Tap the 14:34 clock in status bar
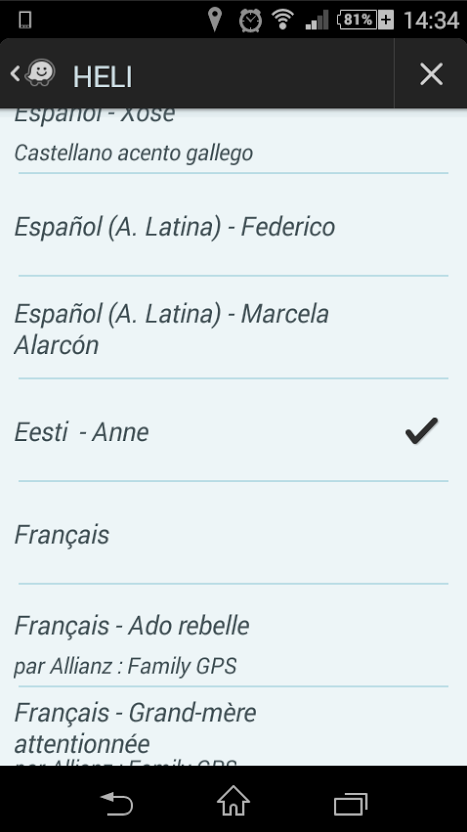The height and width of the screenshot is (832, 467). pyautogui.click(x=431, y=20)
